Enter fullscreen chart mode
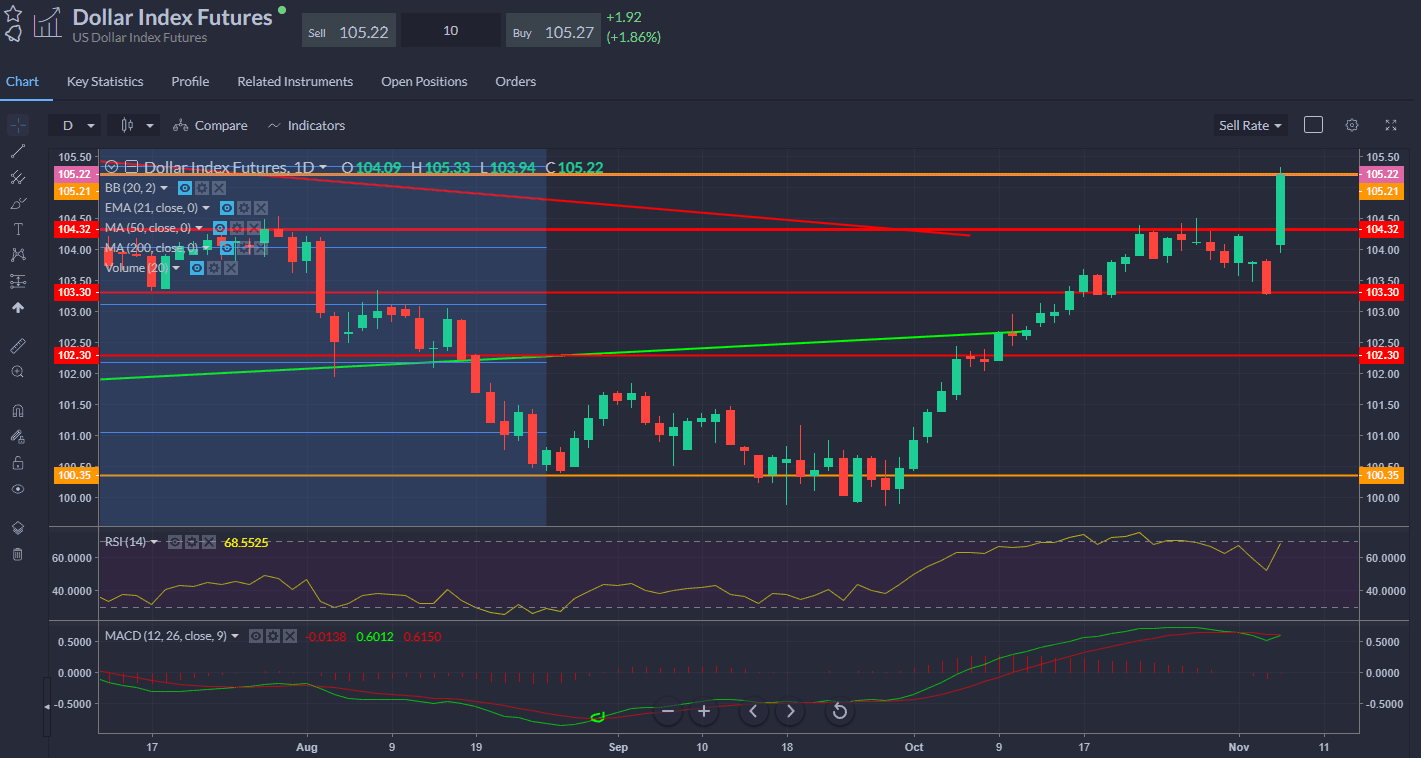 click(x=1391, y=125)
